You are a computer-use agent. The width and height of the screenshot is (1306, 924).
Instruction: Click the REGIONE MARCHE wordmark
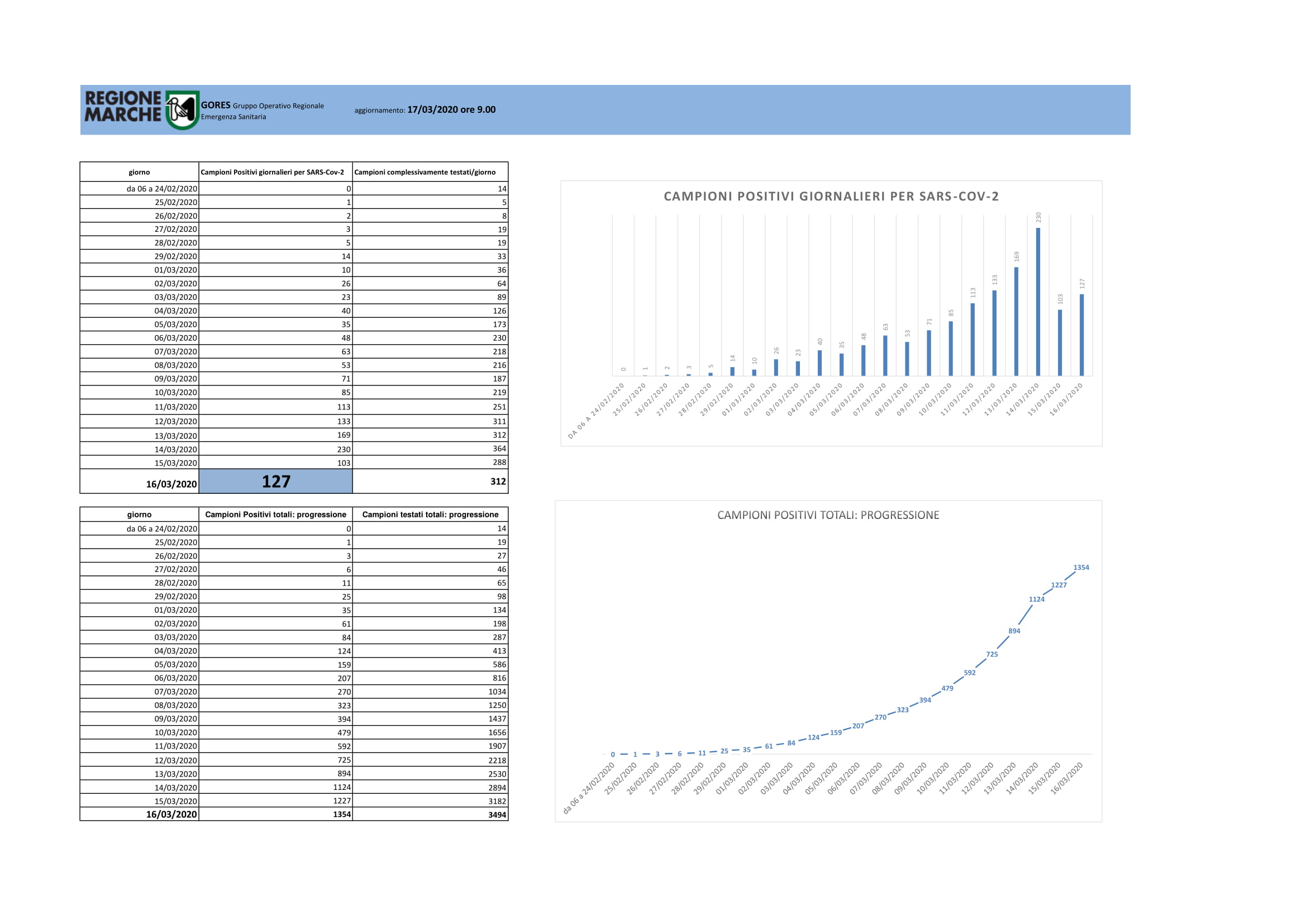point(123,106)
